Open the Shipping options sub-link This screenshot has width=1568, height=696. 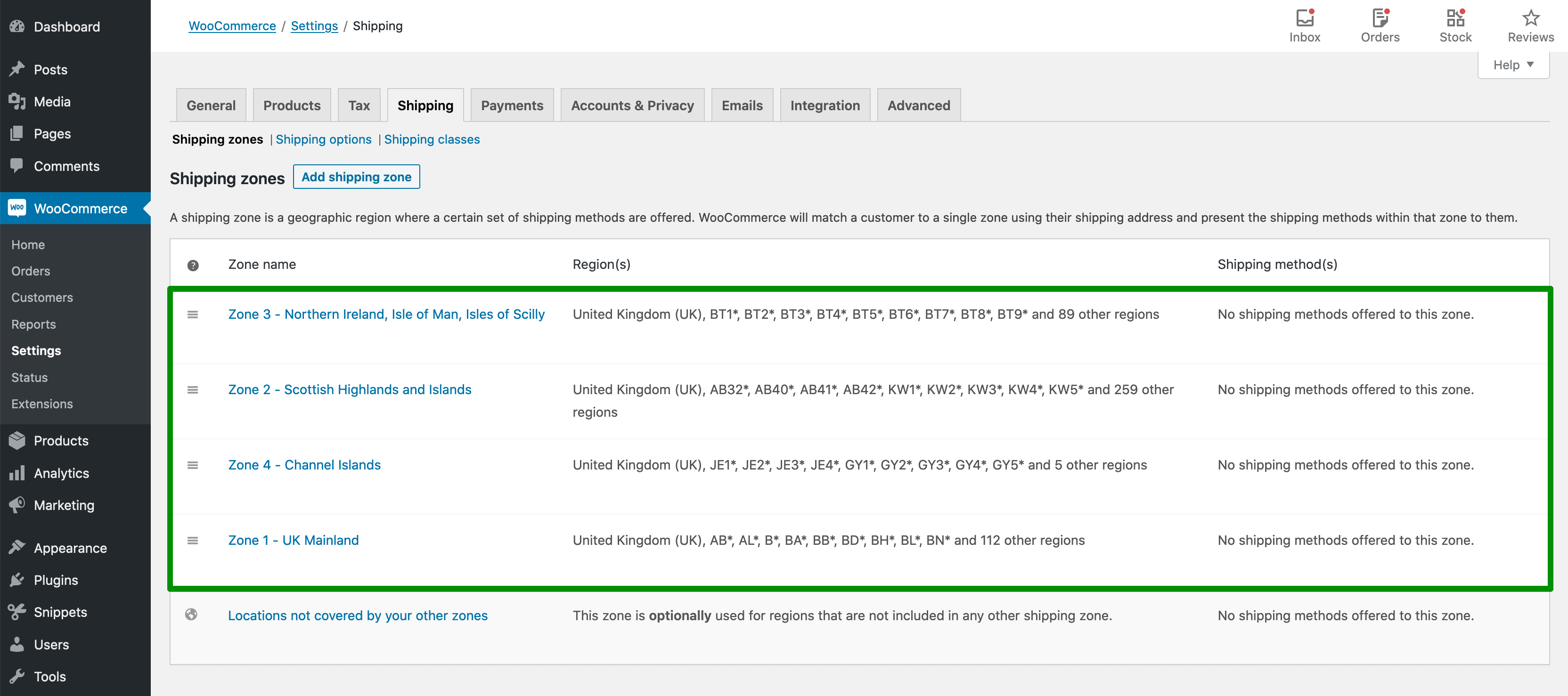point(323,139)
